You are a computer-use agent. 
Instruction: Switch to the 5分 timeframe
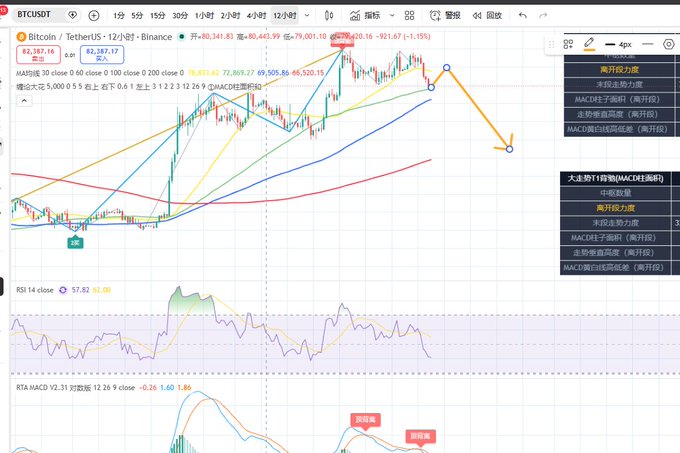tap(137, 16)
